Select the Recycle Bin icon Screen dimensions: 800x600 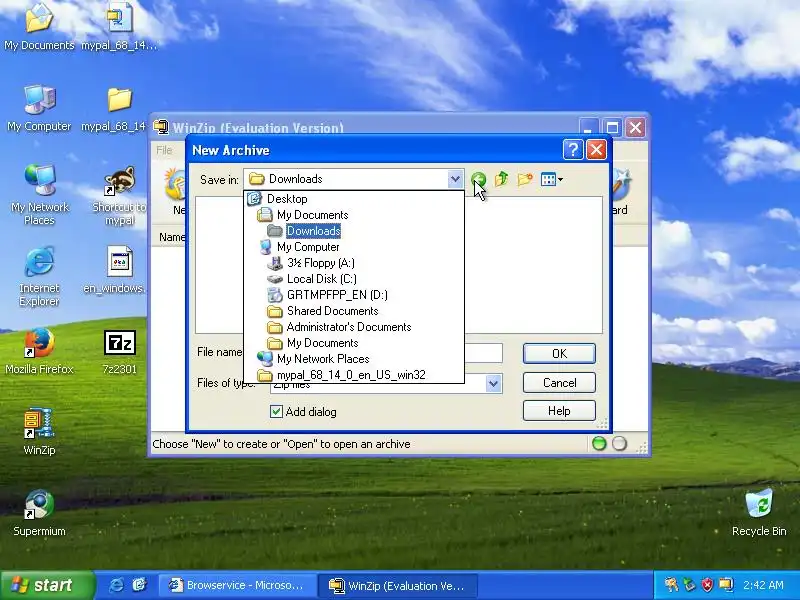tap(759, 513)
